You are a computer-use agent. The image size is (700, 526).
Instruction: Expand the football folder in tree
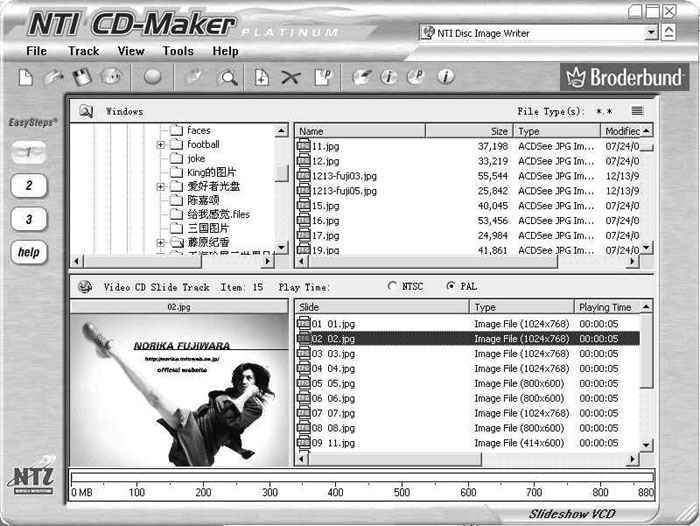(x=161, y=145)
